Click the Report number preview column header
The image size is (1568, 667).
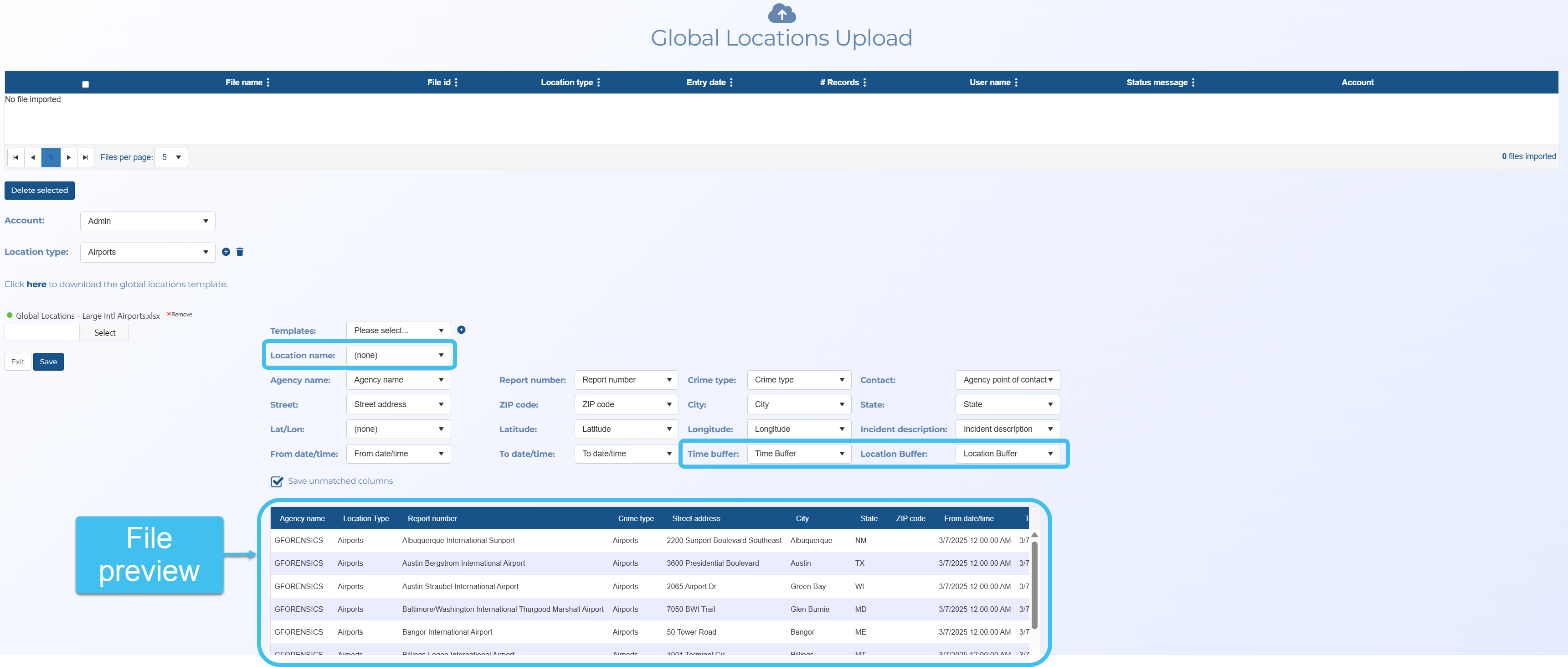pyautogui.click(x=432, y=518)
